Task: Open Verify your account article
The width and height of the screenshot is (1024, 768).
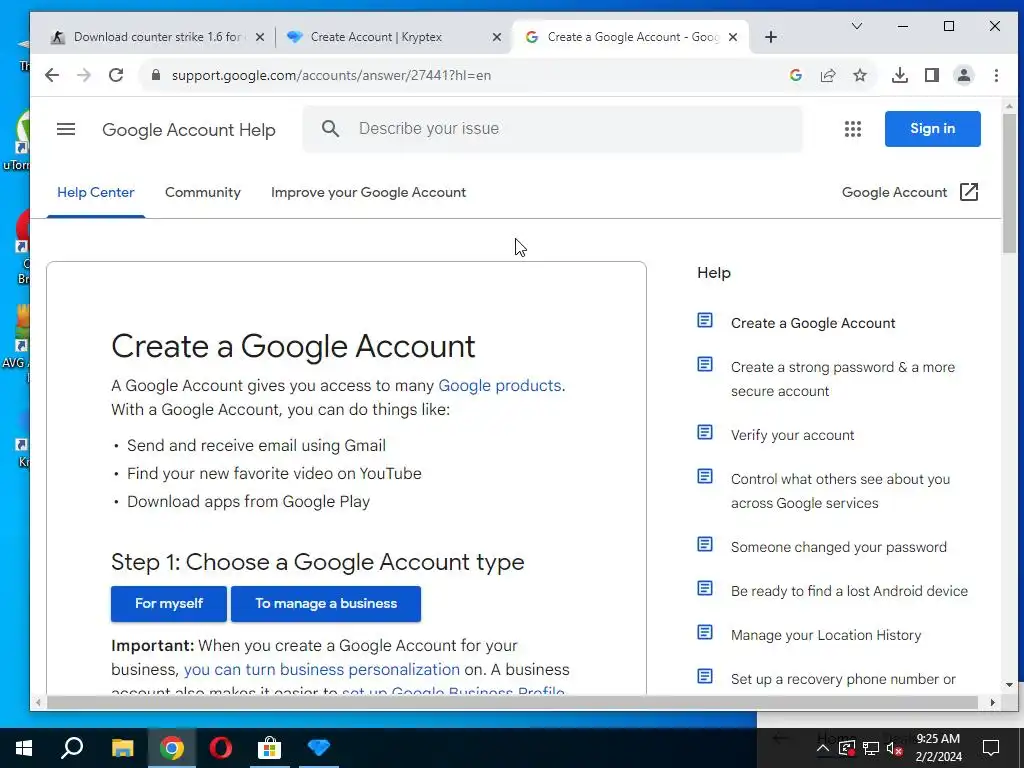Action: (792, 435)
